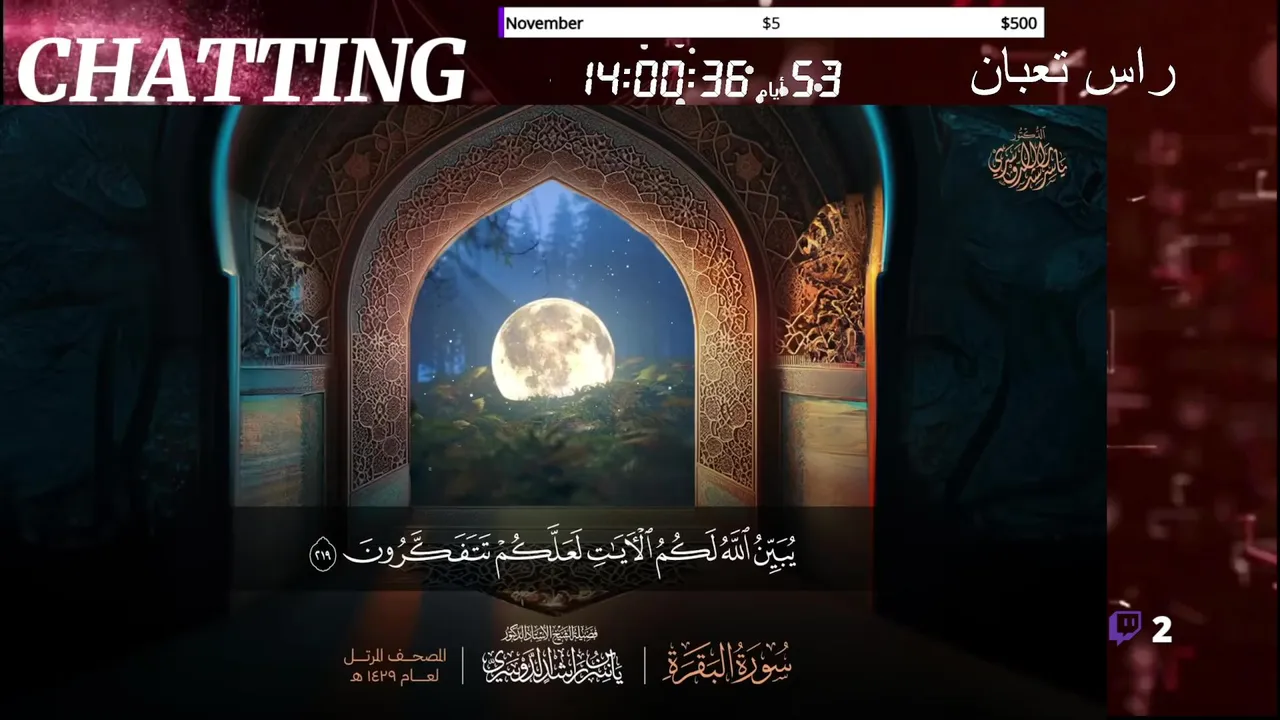Click the November donation goal bar
Screen dimensions: 1280x720
click(x=771, y=23)
